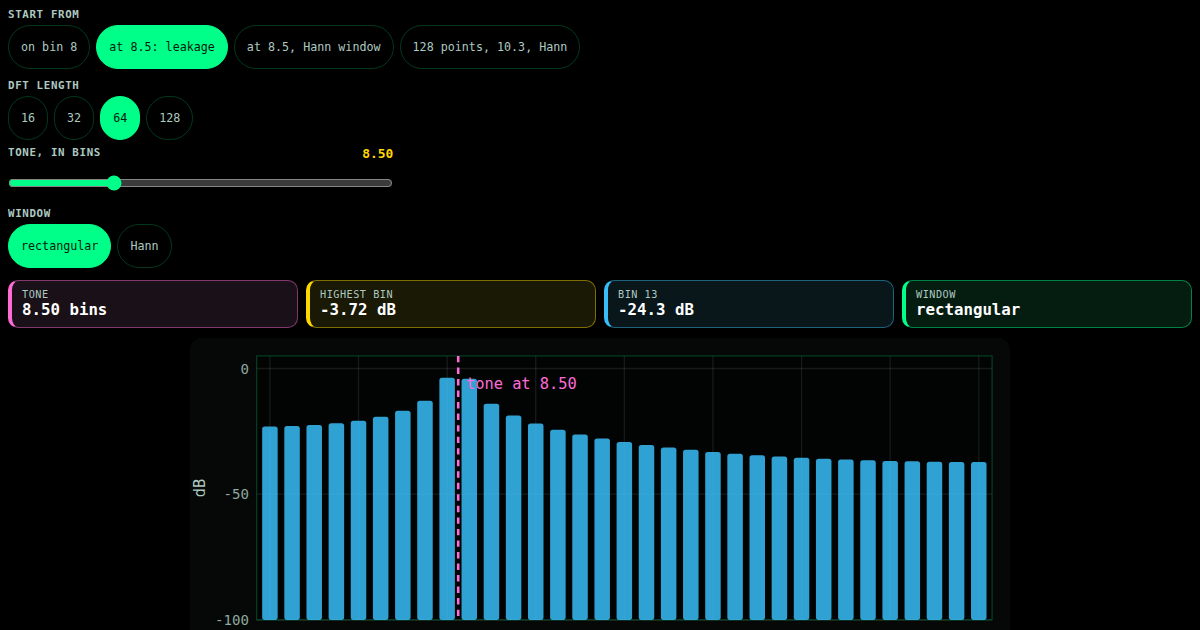Click the -50 y-axis tick label

coord(236,494)
